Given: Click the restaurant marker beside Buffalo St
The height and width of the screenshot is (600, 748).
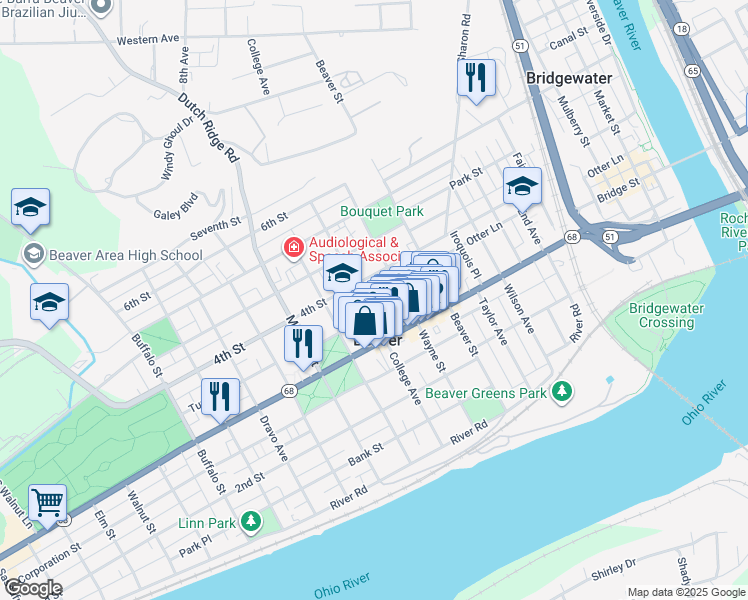Looking at the screenshot, I should click(x=220, y=398).
